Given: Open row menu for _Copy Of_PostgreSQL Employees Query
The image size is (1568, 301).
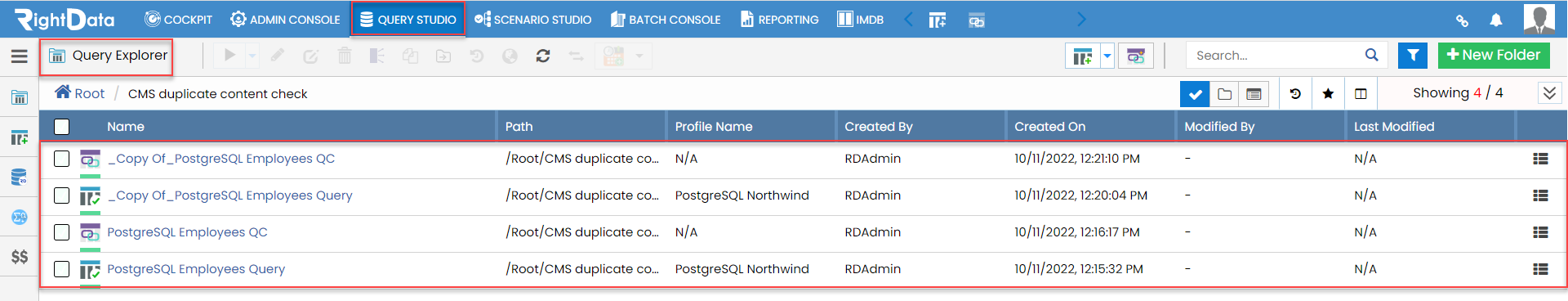Looking at the screenshot, I should [1540, 195].
